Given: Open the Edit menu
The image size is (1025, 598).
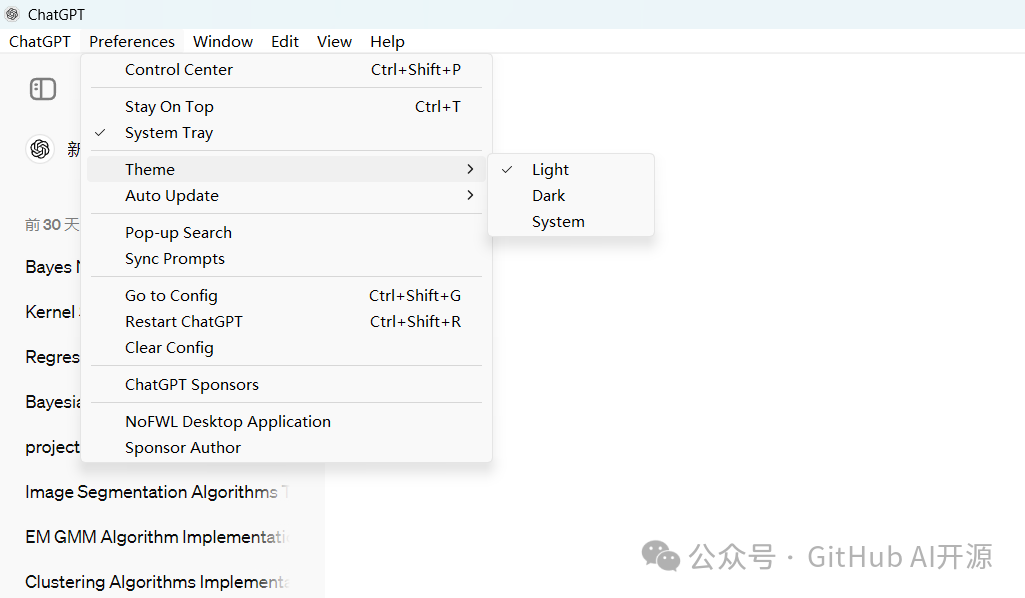Looking at the screenshot, I should [285, 42].
